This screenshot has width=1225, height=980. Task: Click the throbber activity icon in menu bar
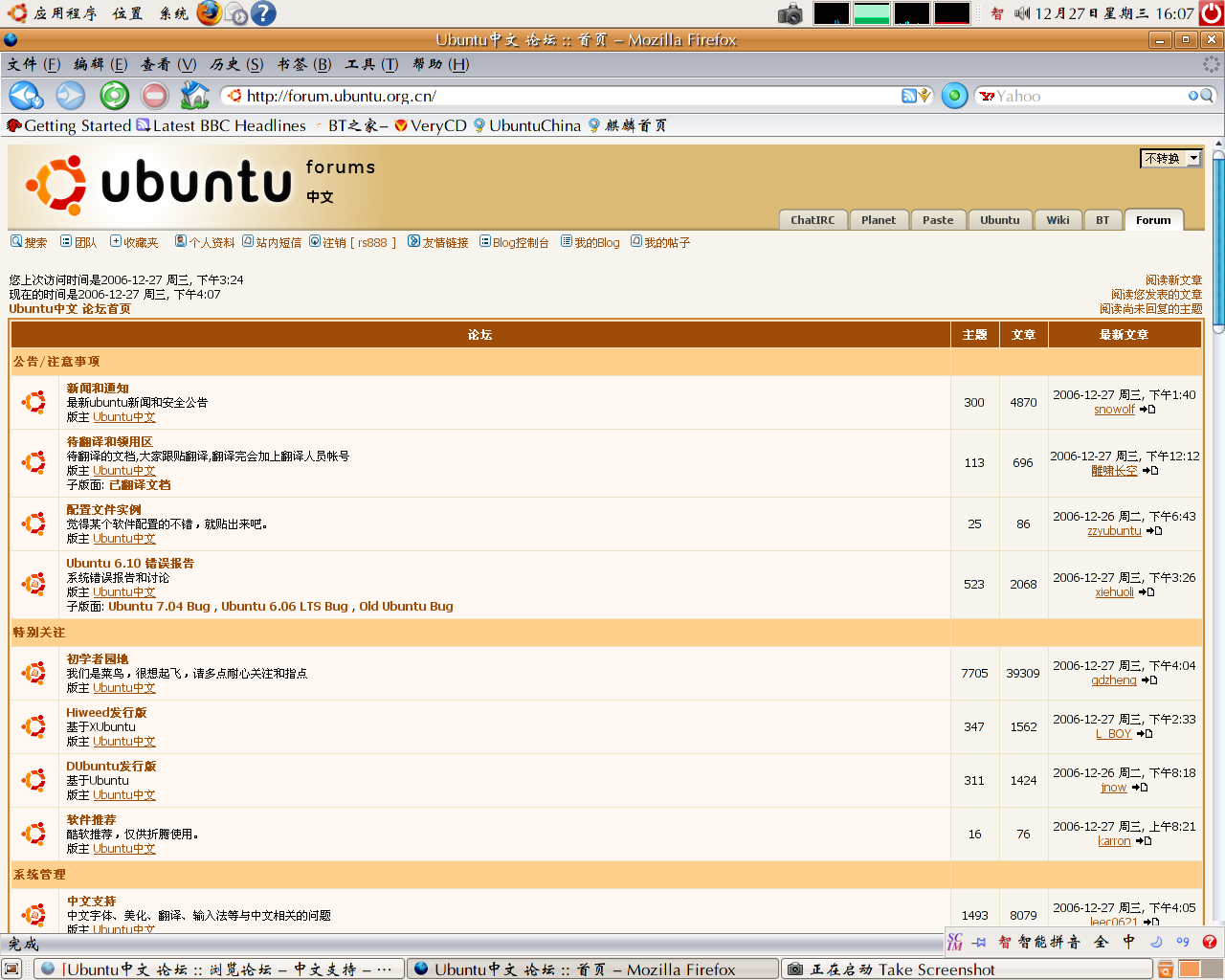1212,64
